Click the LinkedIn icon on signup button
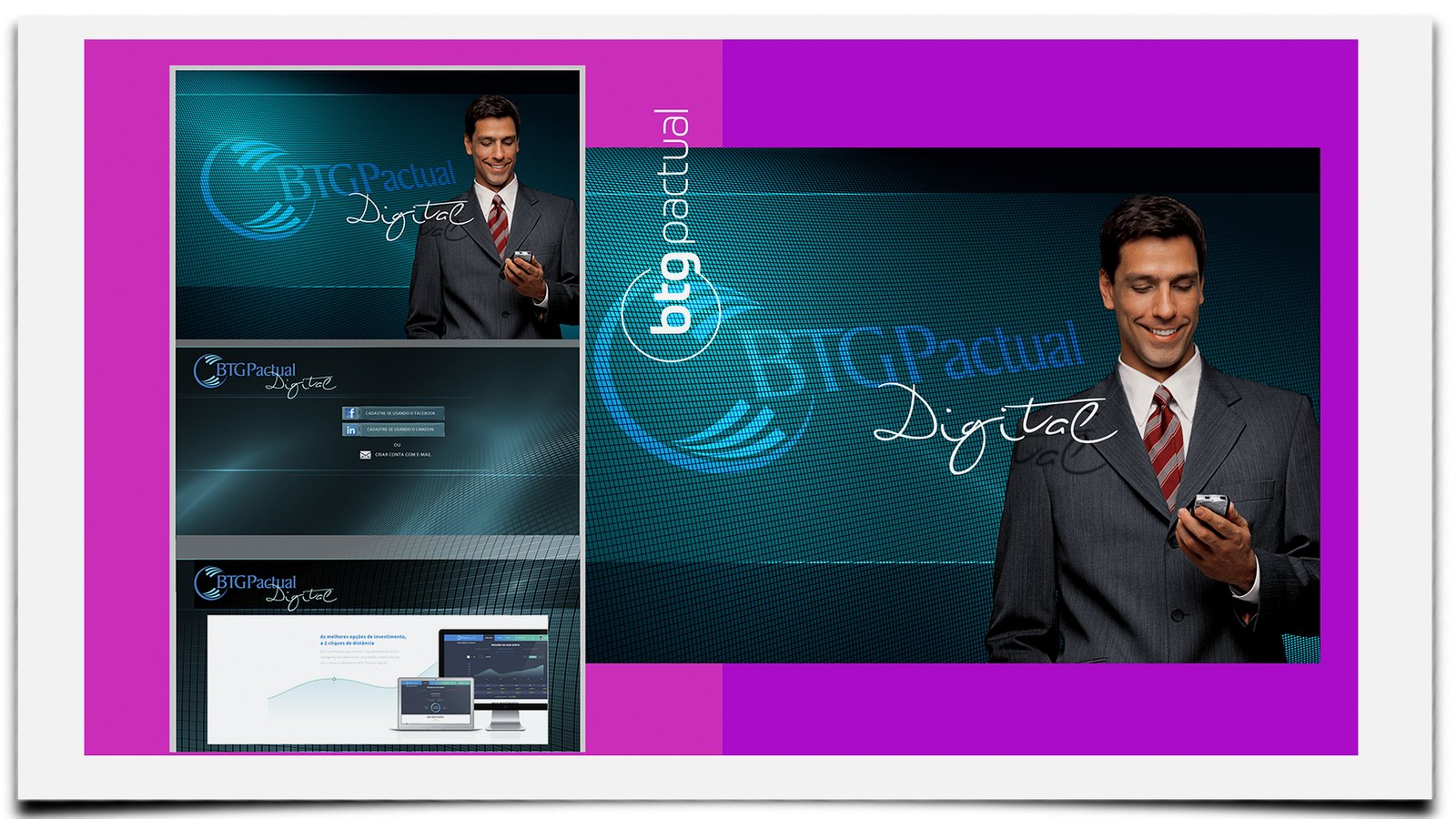This screenshot has height=819, width=1456. [351, 430]
